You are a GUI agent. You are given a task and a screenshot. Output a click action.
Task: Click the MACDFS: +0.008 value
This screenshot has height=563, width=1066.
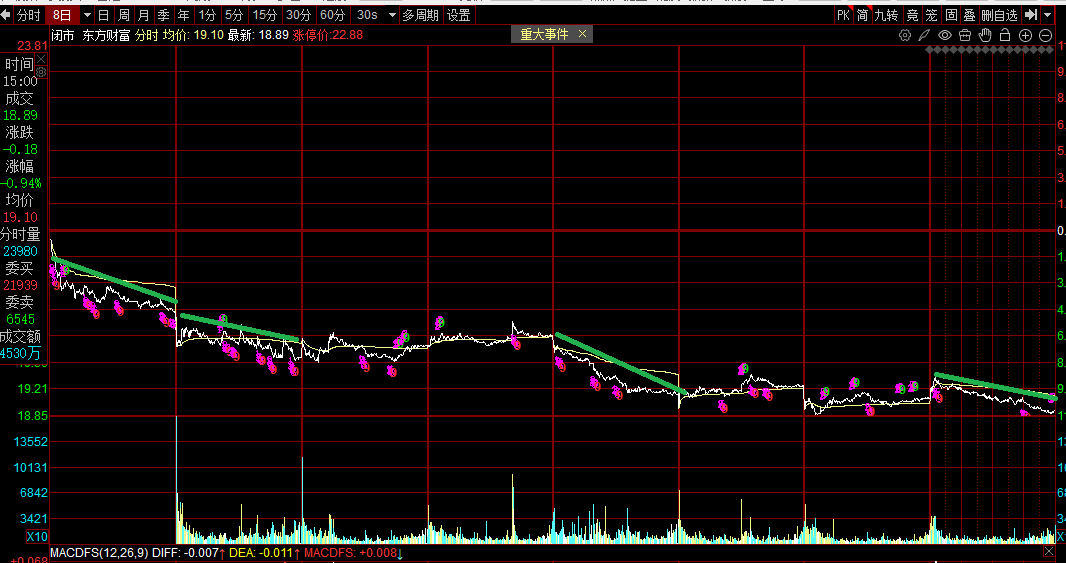tap(349, 553)
